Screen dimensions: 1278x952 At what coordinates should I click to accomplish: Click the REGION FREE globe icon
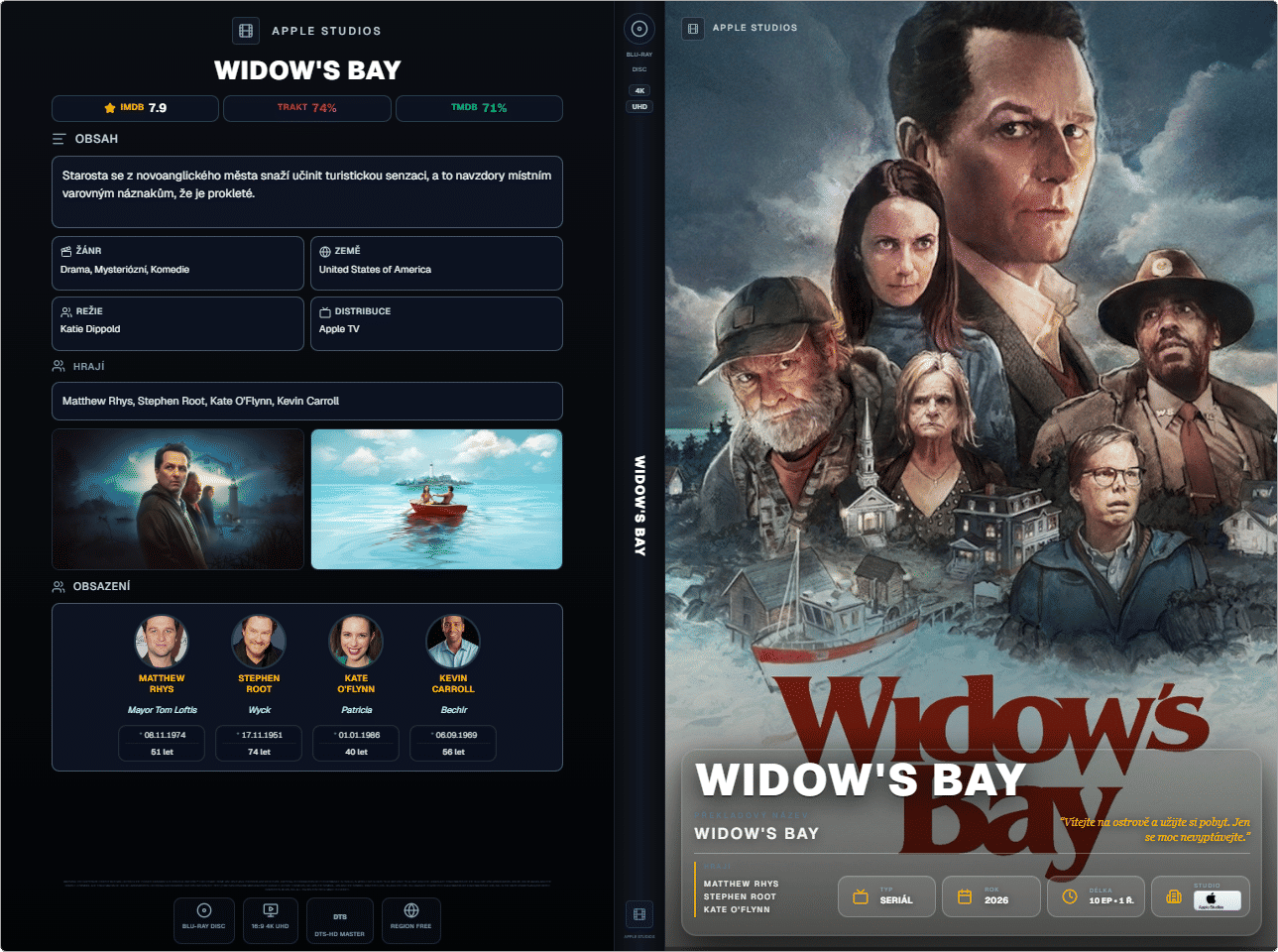(x=410, y=910)
